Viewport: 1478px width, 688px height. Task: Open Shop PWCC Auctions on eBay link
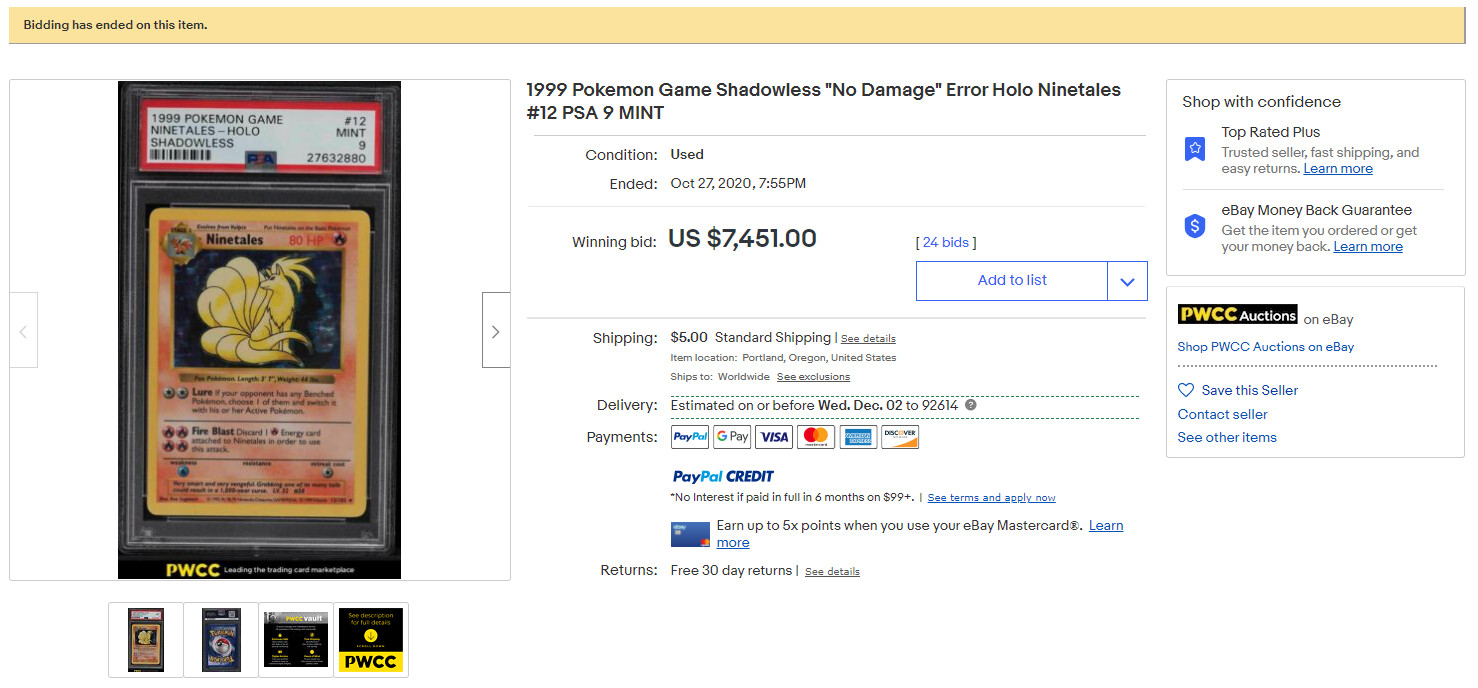pos(1265,347)
